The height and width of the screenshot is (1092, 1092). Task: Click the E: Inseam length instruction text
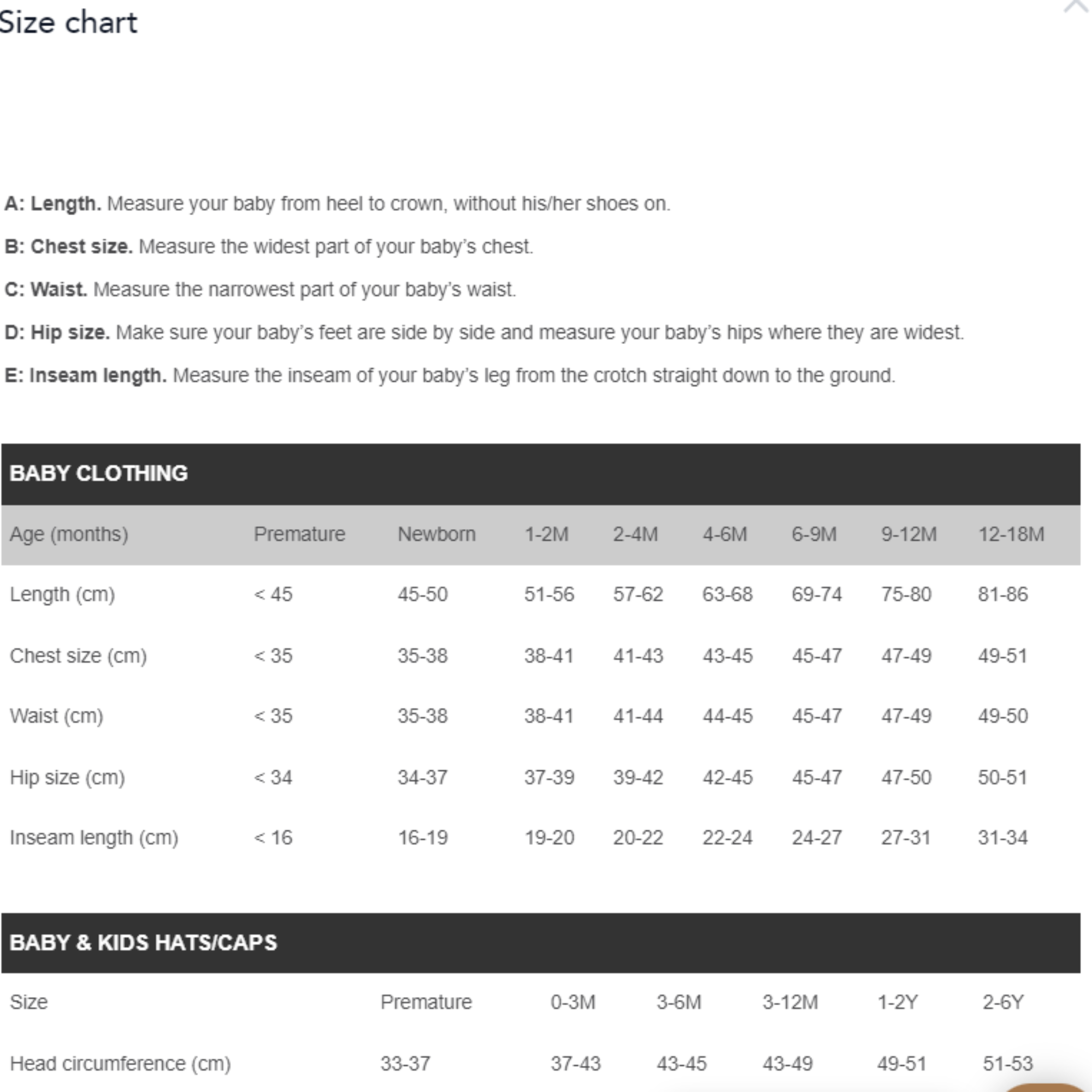450,375
